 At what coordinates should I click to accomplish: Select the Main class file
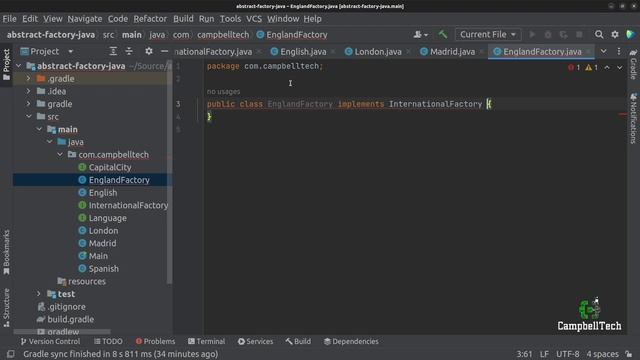point(98,256)
